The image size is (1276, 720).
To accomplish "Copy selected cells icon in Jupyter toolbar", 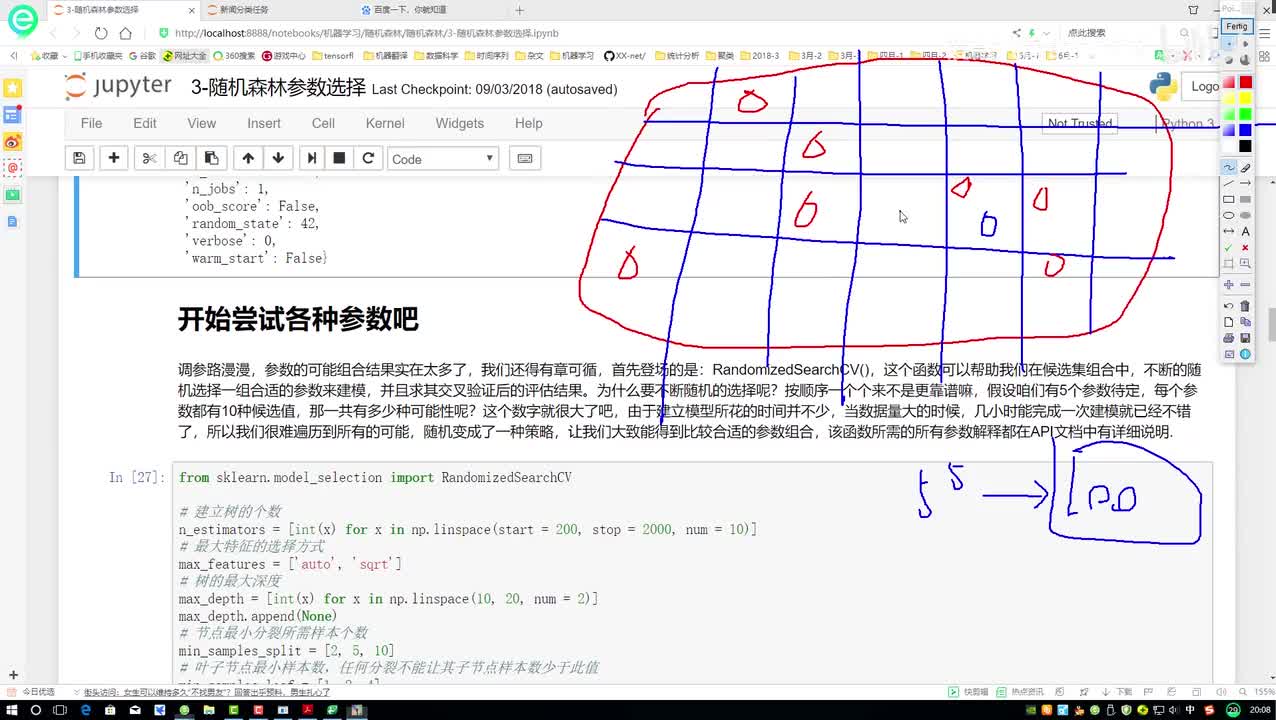I will pyautogui.click(x=180, y=158).
